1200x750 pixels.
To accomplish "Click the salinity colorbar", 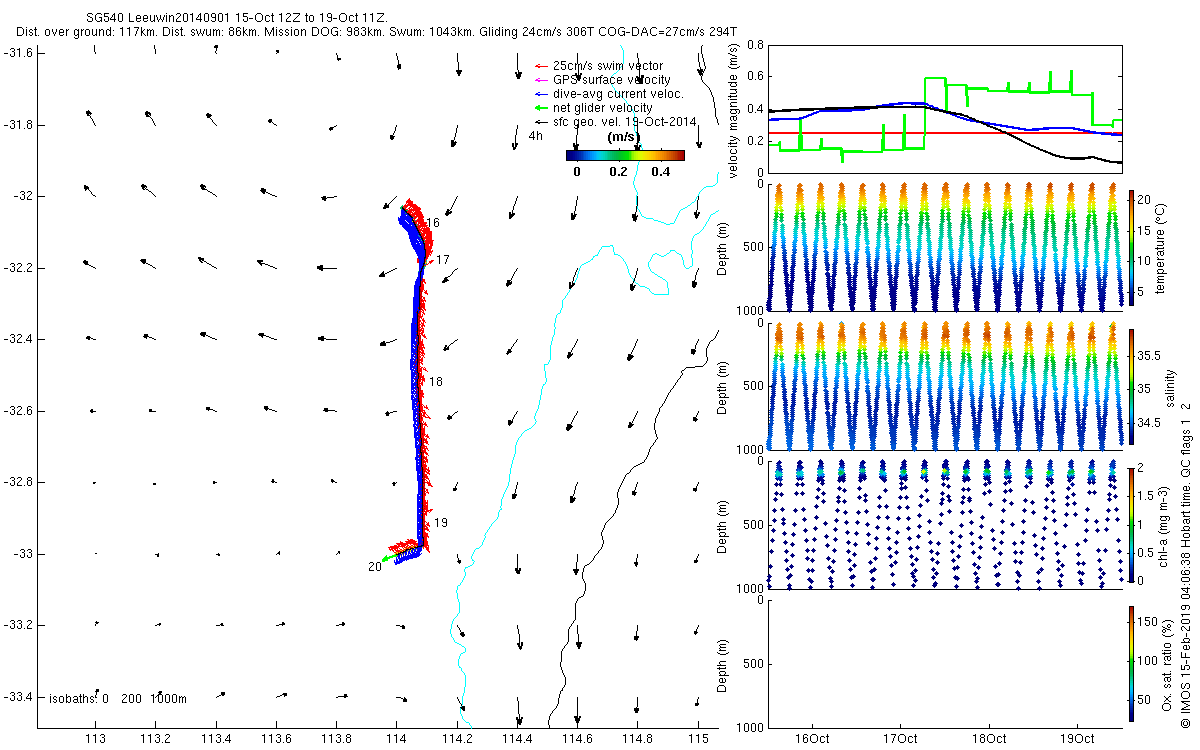I will (1131, 386).
